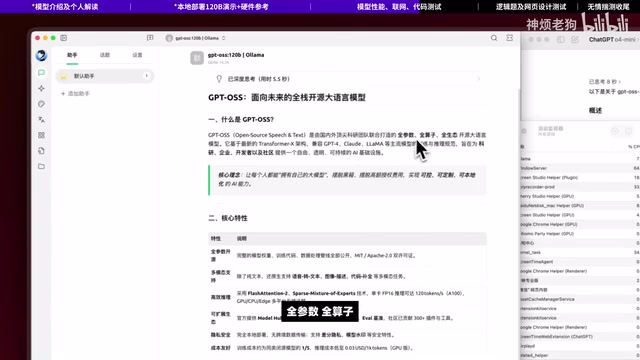Click the 核心理念 quote block
Image resolution: width=640 pixels, height=360 pixels.
click(x=347, y=180)
